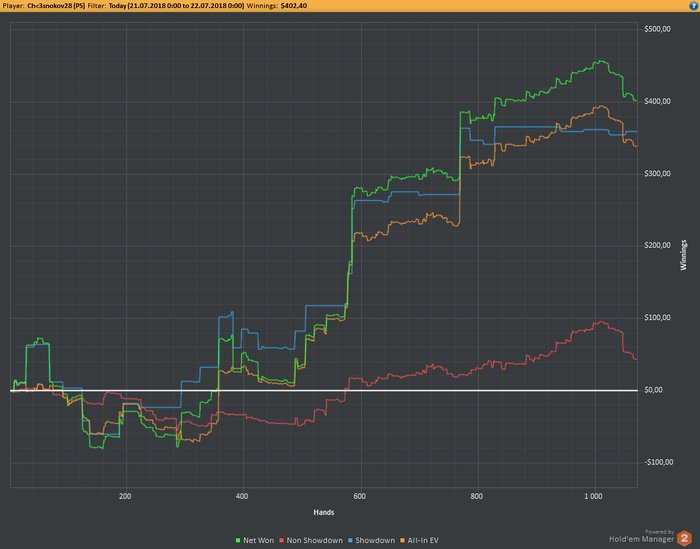The width and height of the screenshot is (700, 549).
Task: Toggle the Net Won legend entry
Action: (x=255, y=541)
